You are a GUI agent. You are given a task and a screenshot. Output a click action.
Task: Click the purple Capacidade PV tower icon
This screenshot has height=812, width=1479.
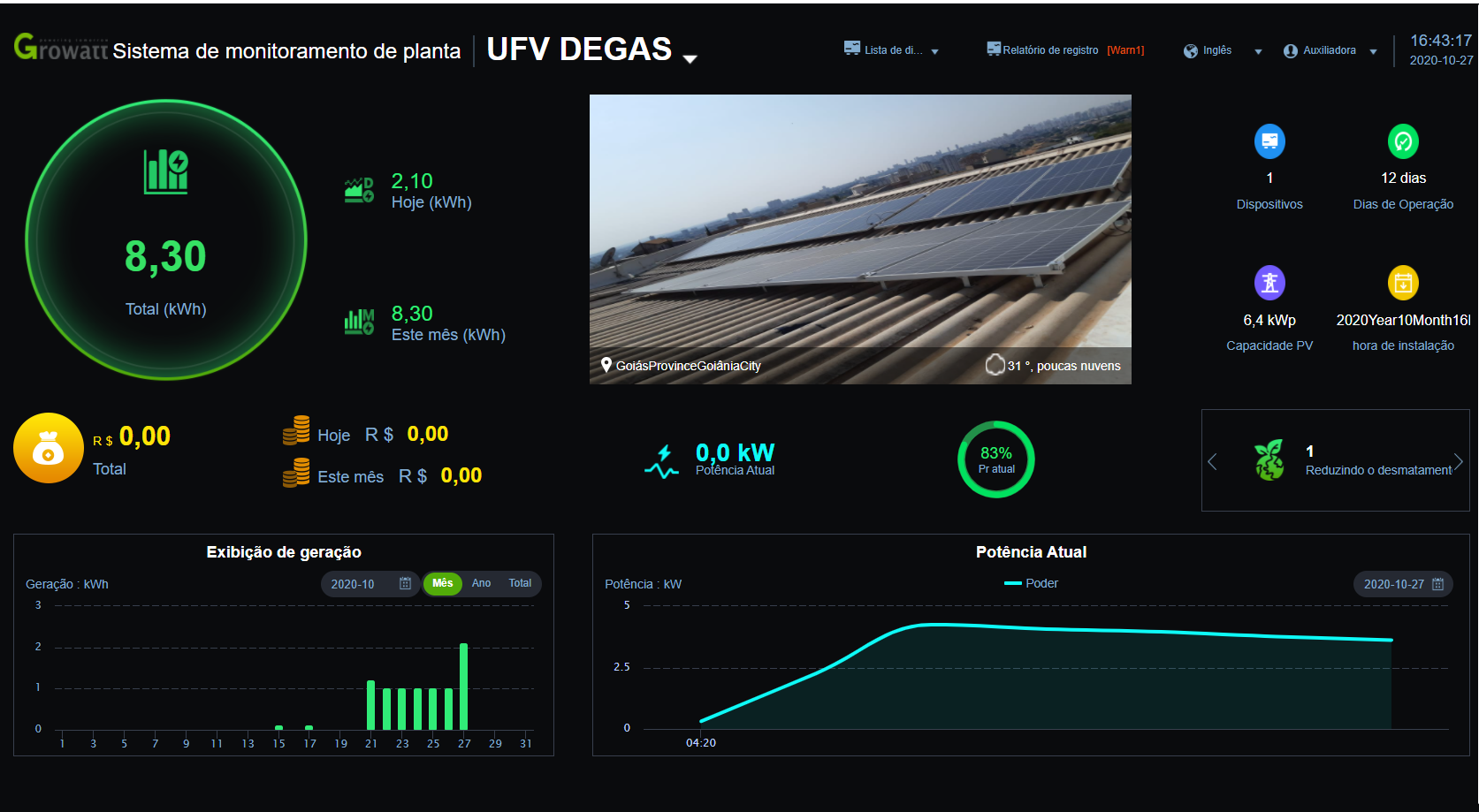pos(1269,283)
